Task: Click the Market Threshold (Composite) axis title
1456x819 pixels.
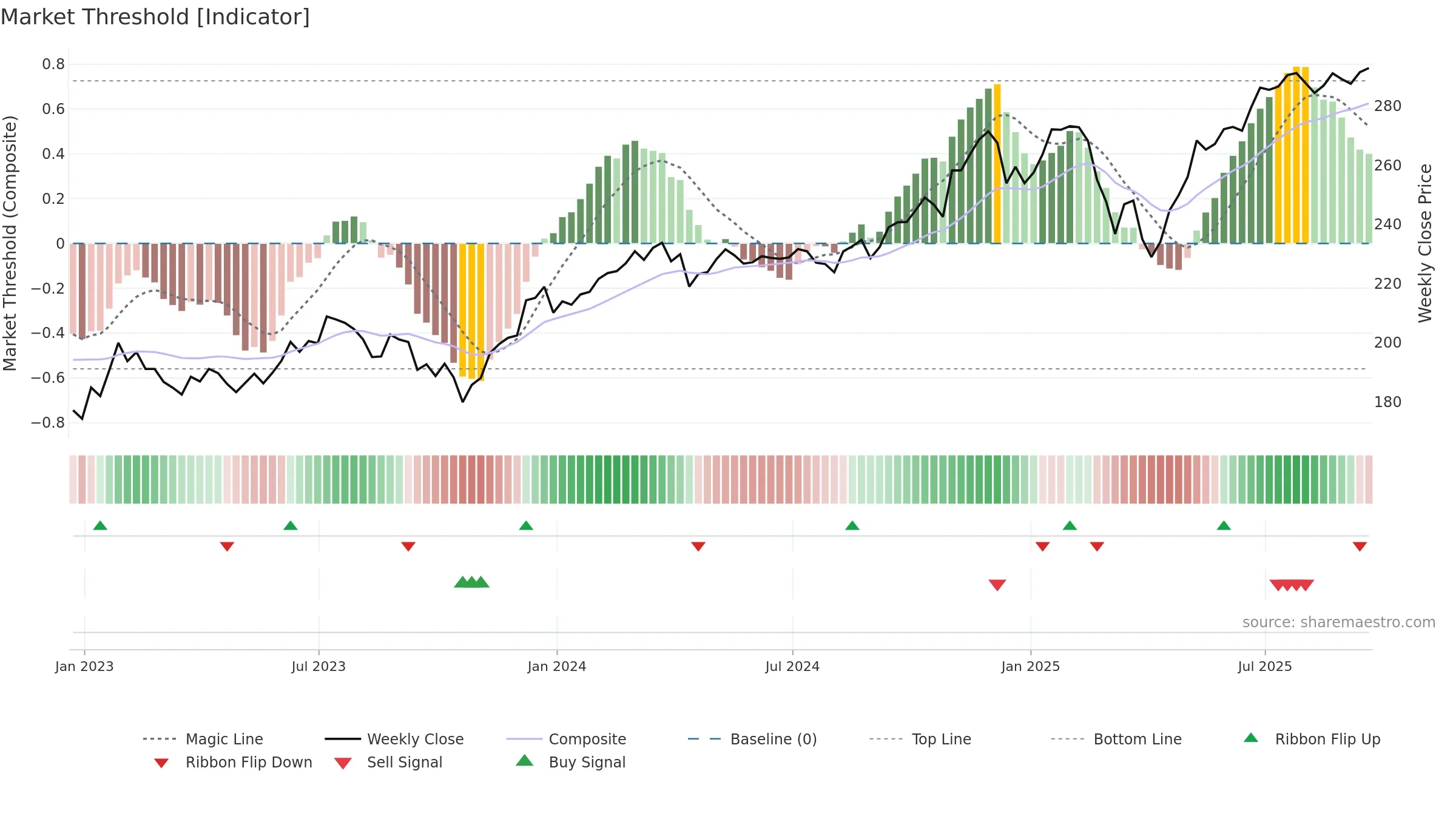Action: pyautogui.click(x=10, y=243)
